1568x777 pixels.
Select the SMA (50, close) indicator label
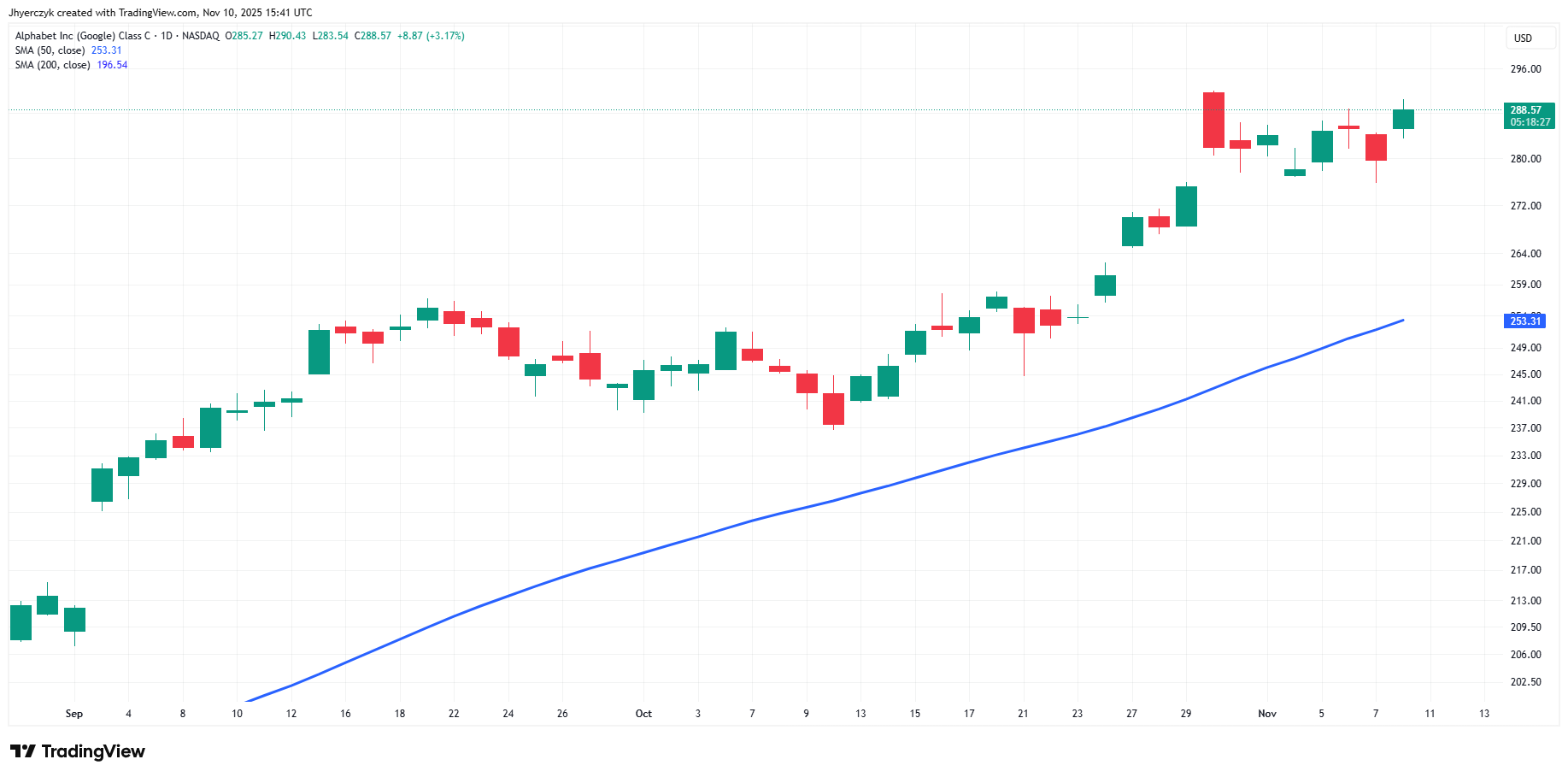[50, 50]
